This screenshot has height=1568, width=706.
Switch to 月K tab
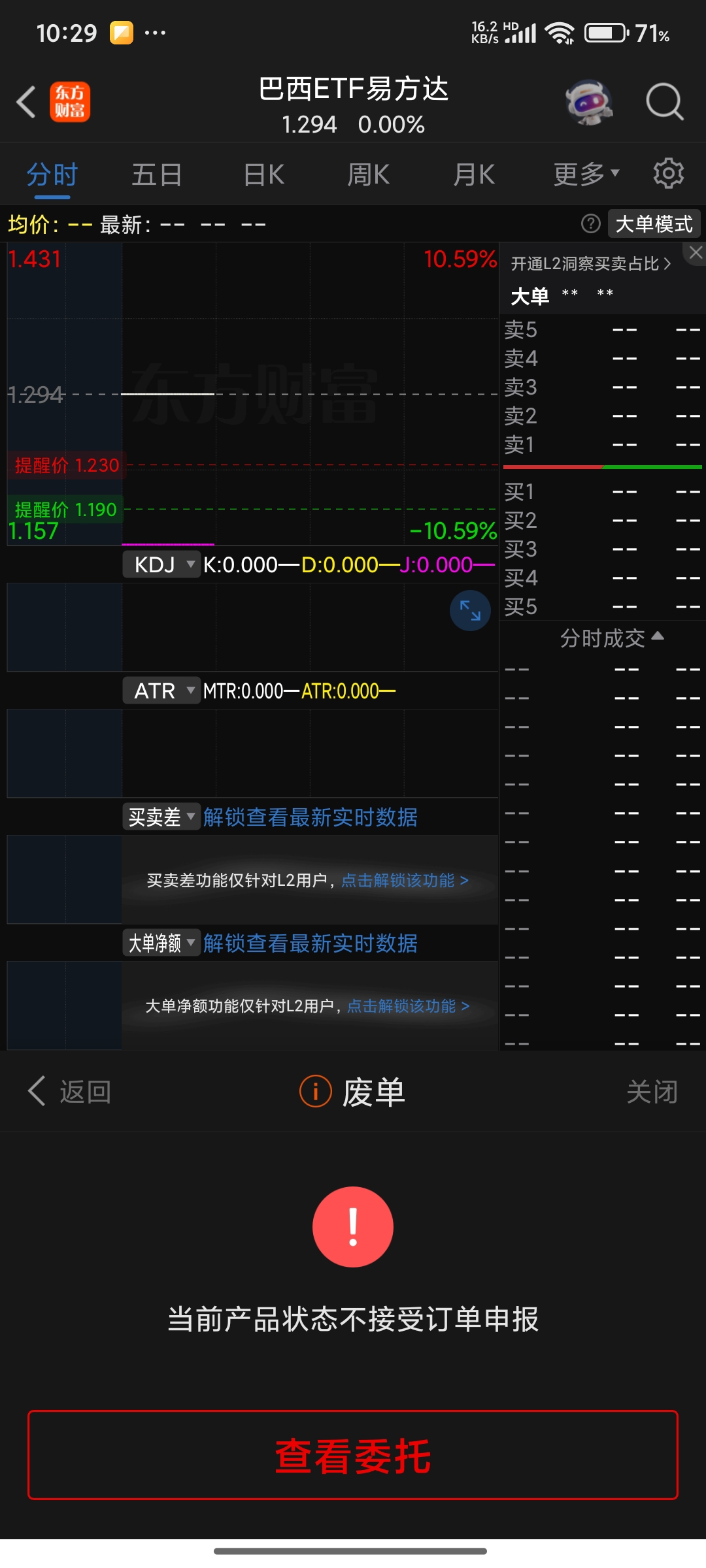click(474, 175)
